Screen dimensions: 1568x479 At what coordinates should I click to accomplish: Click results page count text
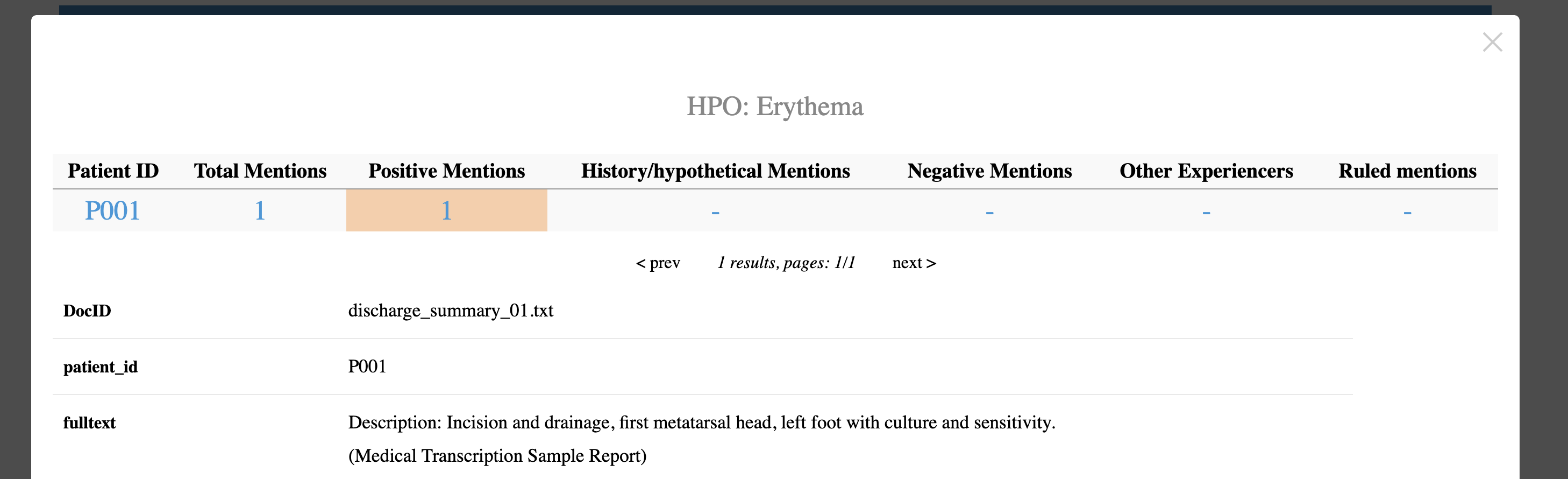click(x=786, y=263)
